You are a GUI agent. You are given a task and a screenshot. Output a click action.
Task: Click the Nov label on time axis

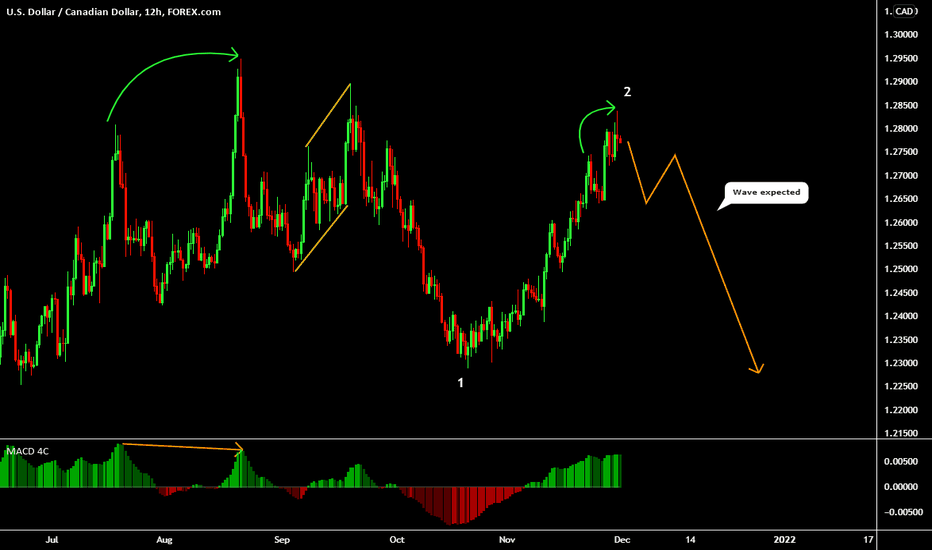coord(507,540)
